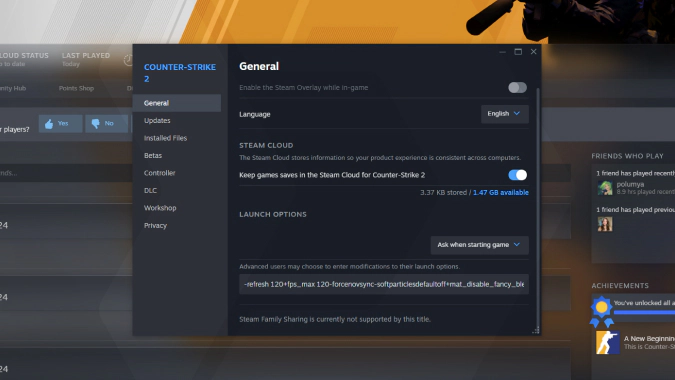675x380 pixels.
Task: Close the Counter-Strike 2 properties window
Action: [533, 52]
